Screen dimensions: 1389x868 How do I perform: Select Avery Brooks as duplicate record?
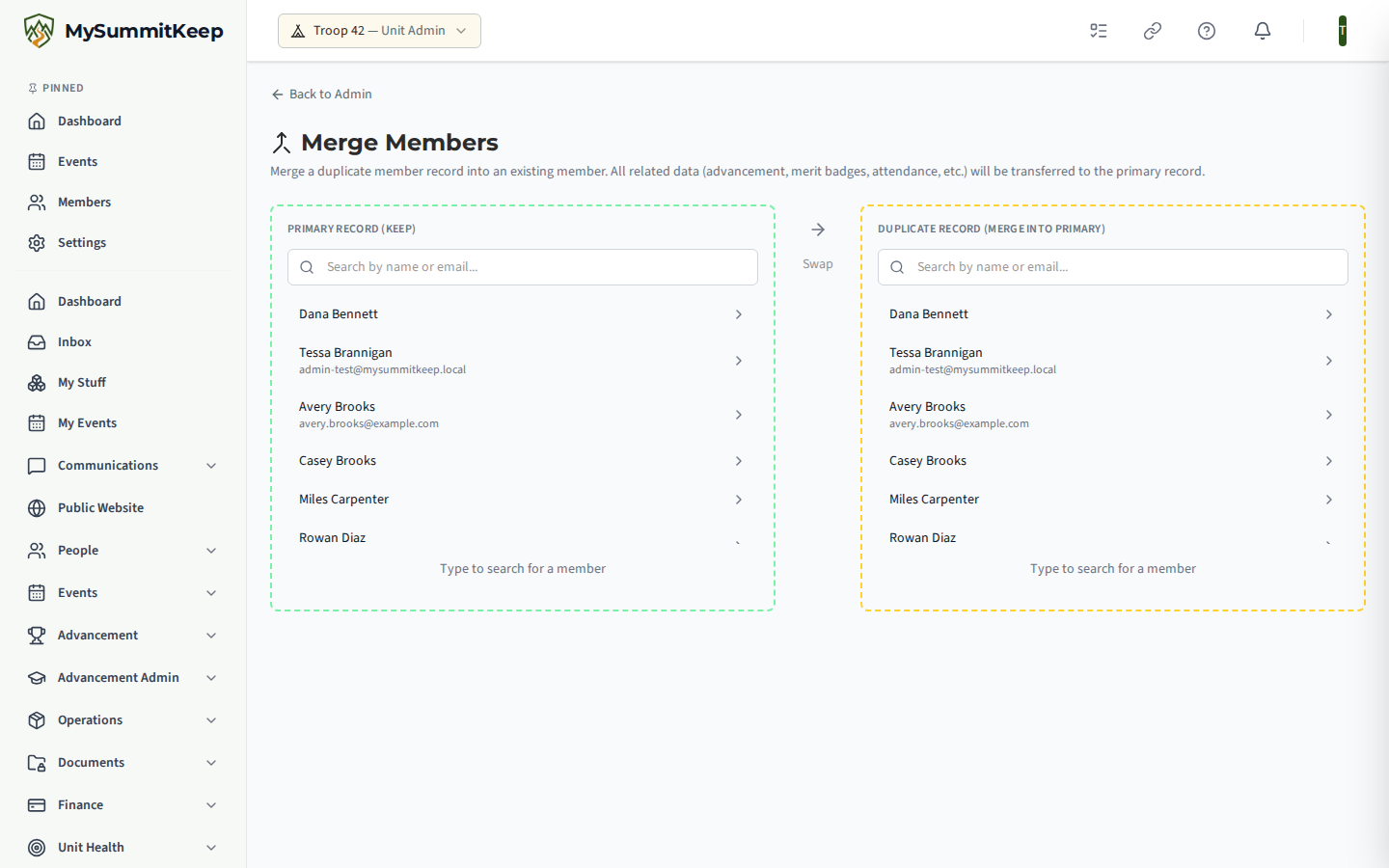coord(1113,415)
